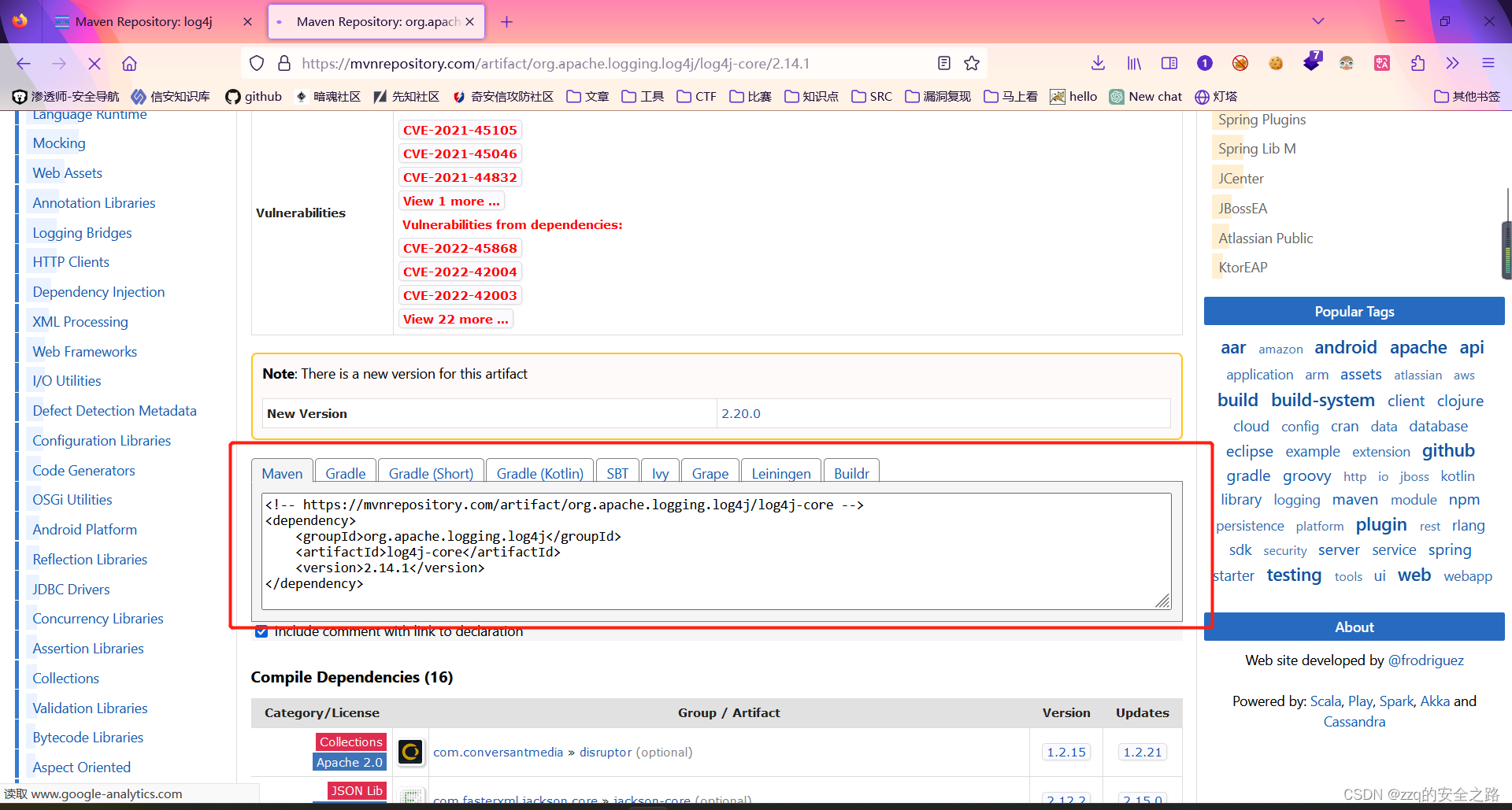Open the Ivy tab
The height and width of the screenshot is (810, 1512).
pos(660,473)
